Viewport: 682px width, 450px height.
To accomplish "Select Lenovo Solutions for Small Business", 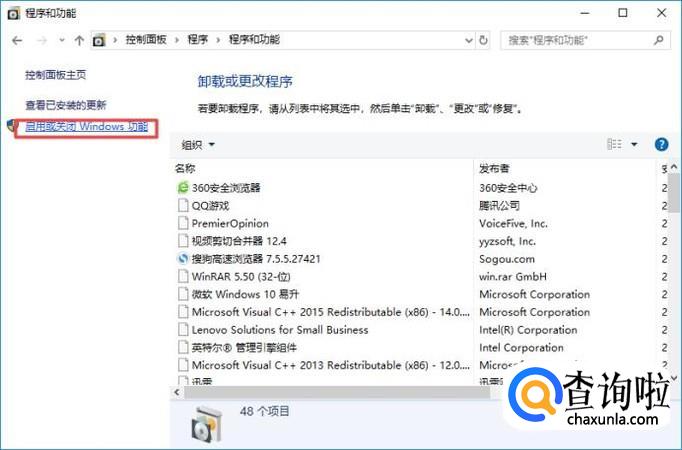I will click(280, 330).
